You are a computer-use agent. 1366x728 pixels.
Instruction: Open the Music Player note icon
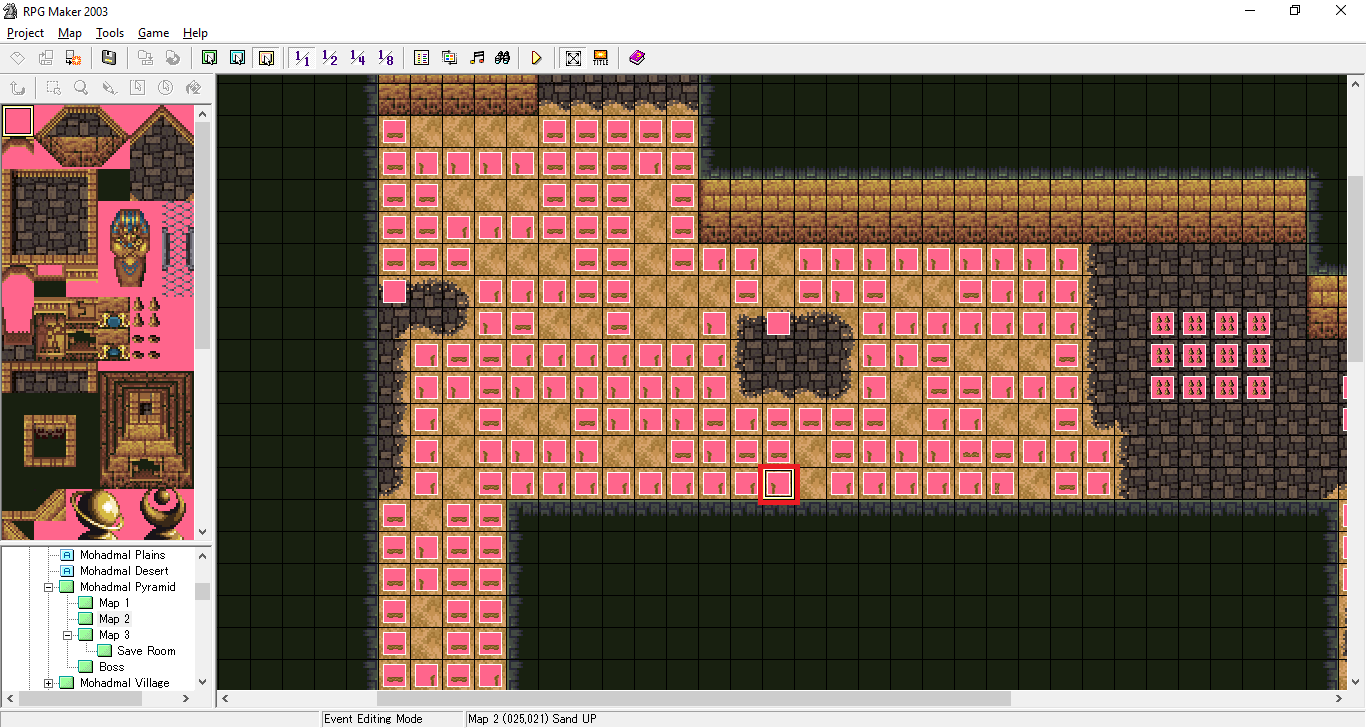[x=478, y=58]
